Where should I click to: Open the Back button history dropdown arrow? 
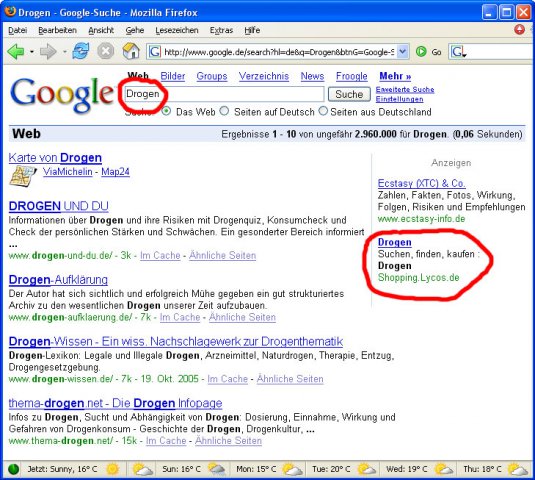pyautogui.click(x=32, y=52)
